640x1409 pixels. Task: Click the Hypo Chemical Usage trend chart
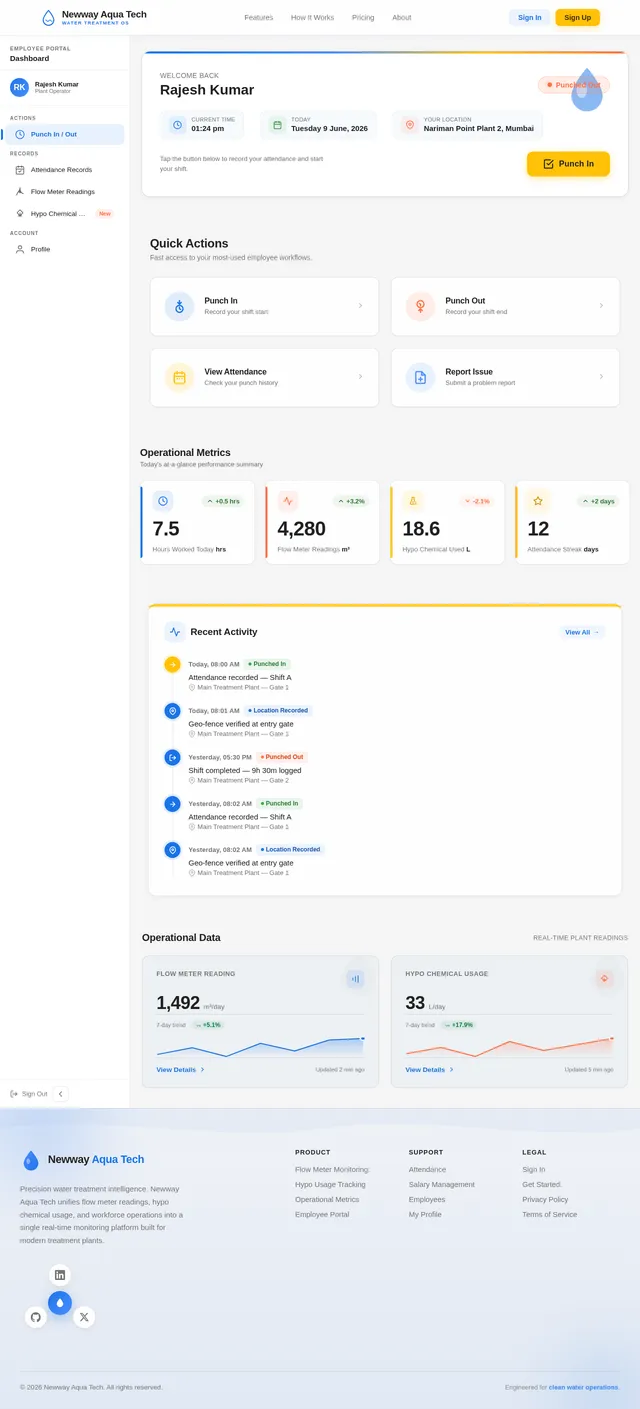point(510,1046)
